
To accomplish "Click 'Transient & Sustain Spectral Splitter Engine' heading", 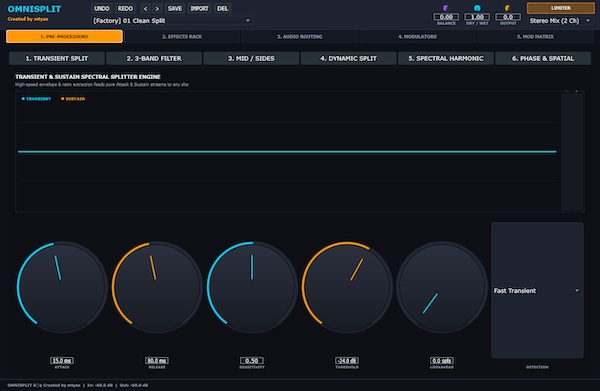I will tap(88, 77).
